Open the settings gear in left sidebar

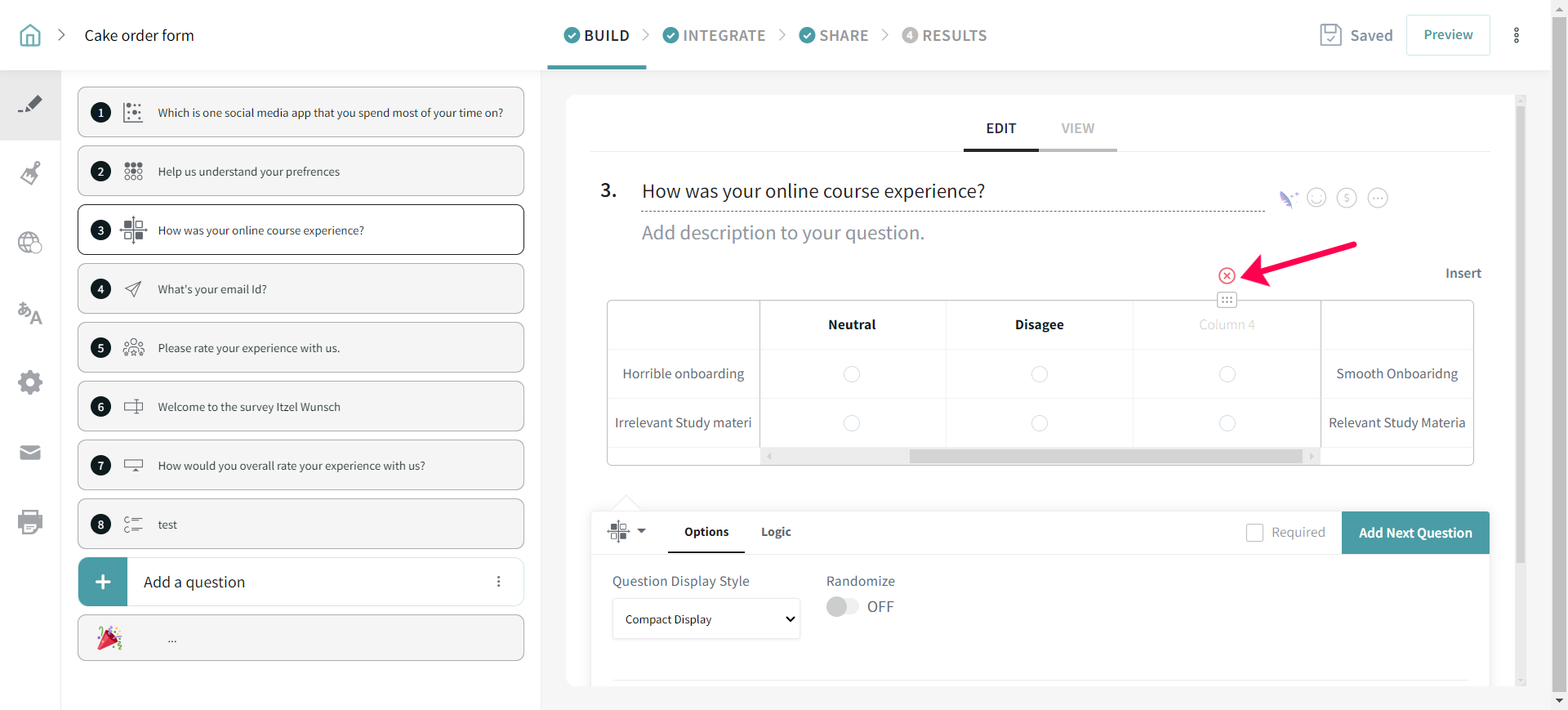coord(30,382)
